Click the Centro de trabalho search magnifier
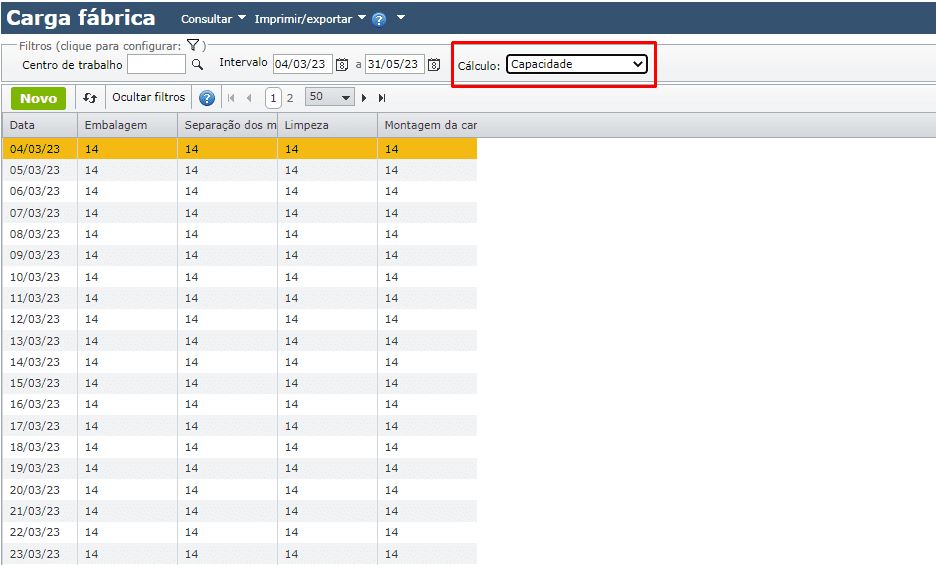 click(197, 65)
